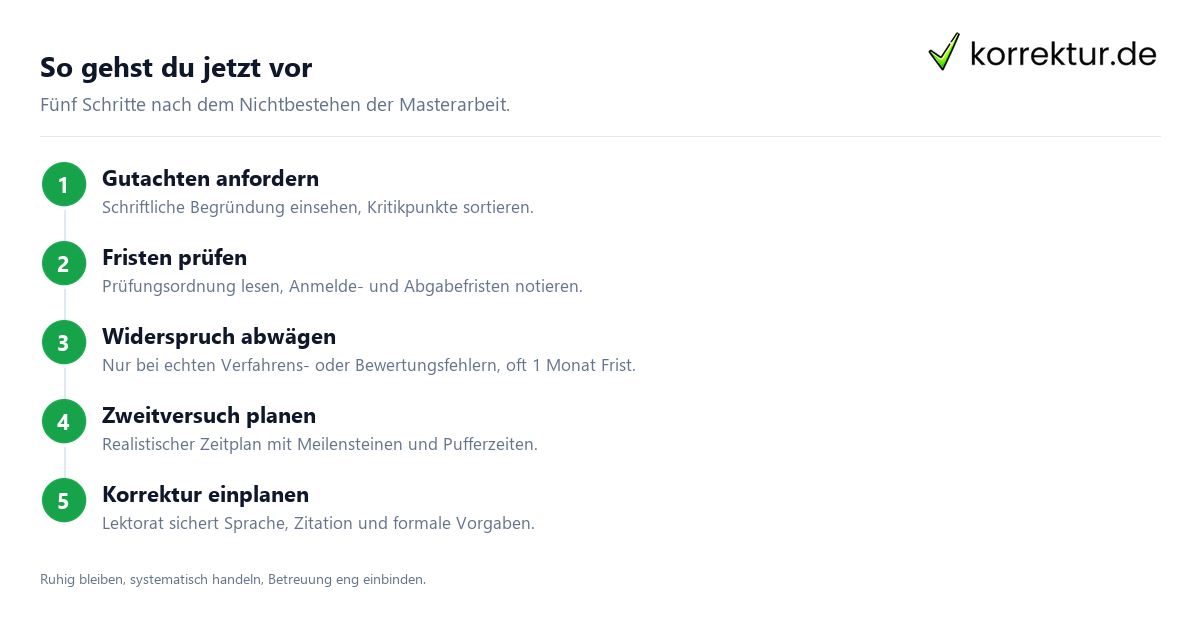
Task: Open the korrektur.de logo text
Action: point(1063,54)
